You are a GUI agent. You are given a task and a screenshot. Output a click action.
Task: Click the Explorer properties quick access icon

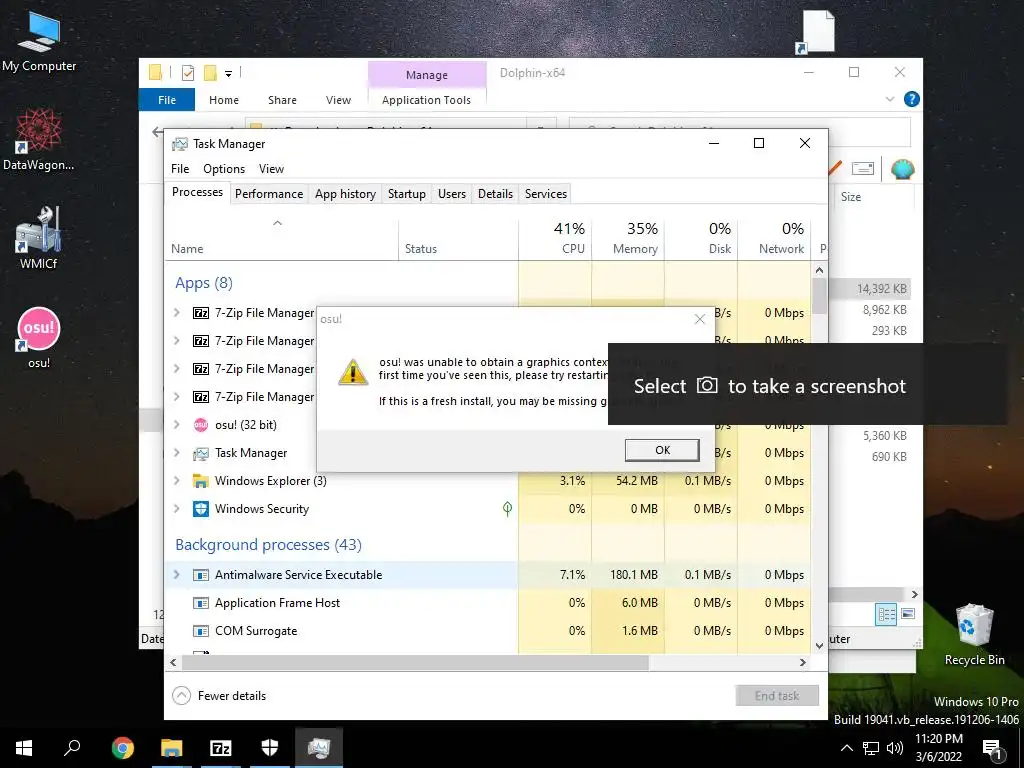[x=188, y=72]
